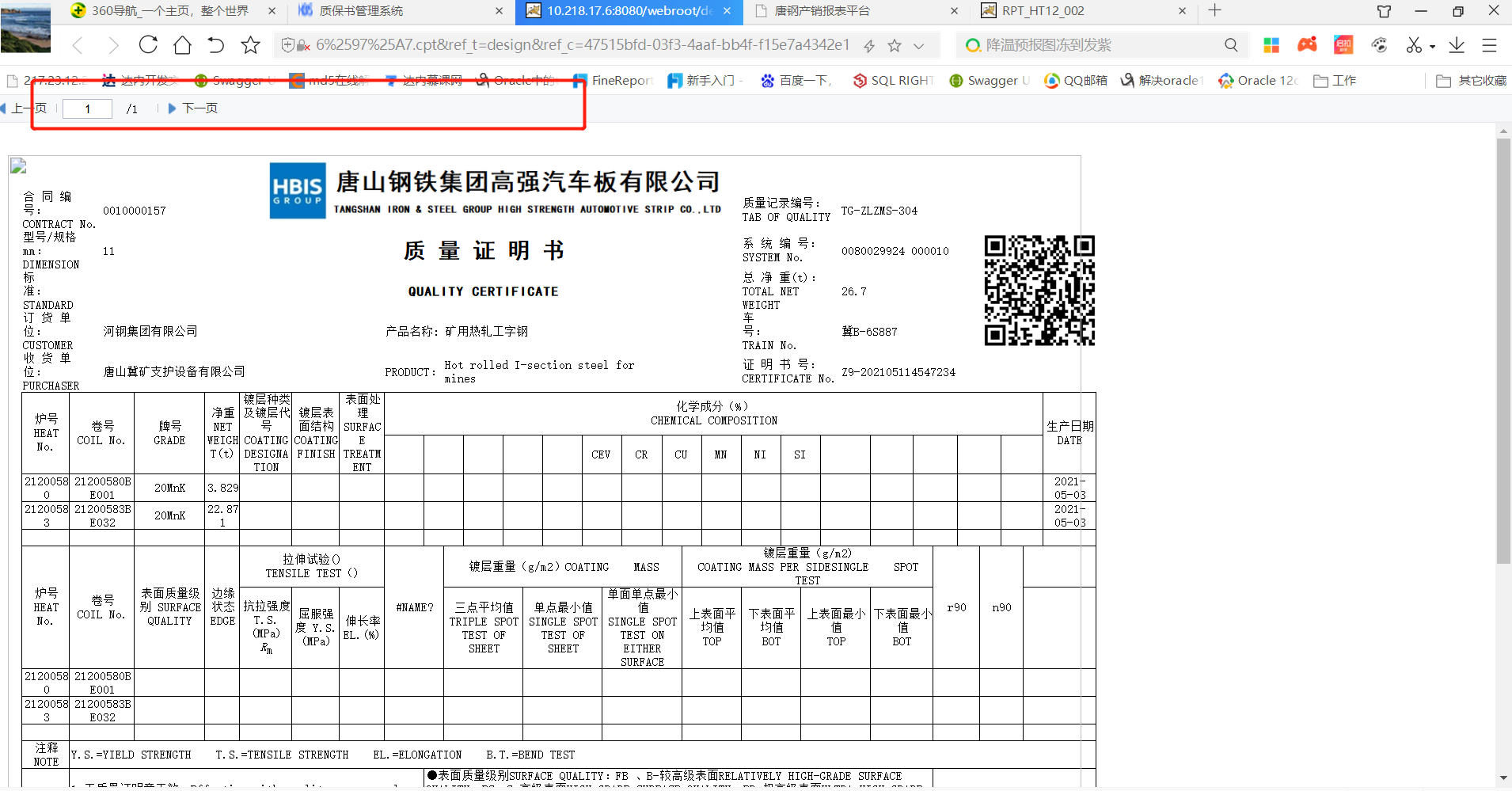Image resolution: width=1512 pixels, height=791 pixels.
Task: Open the 百度一下 bookmark
Action: 796,81
